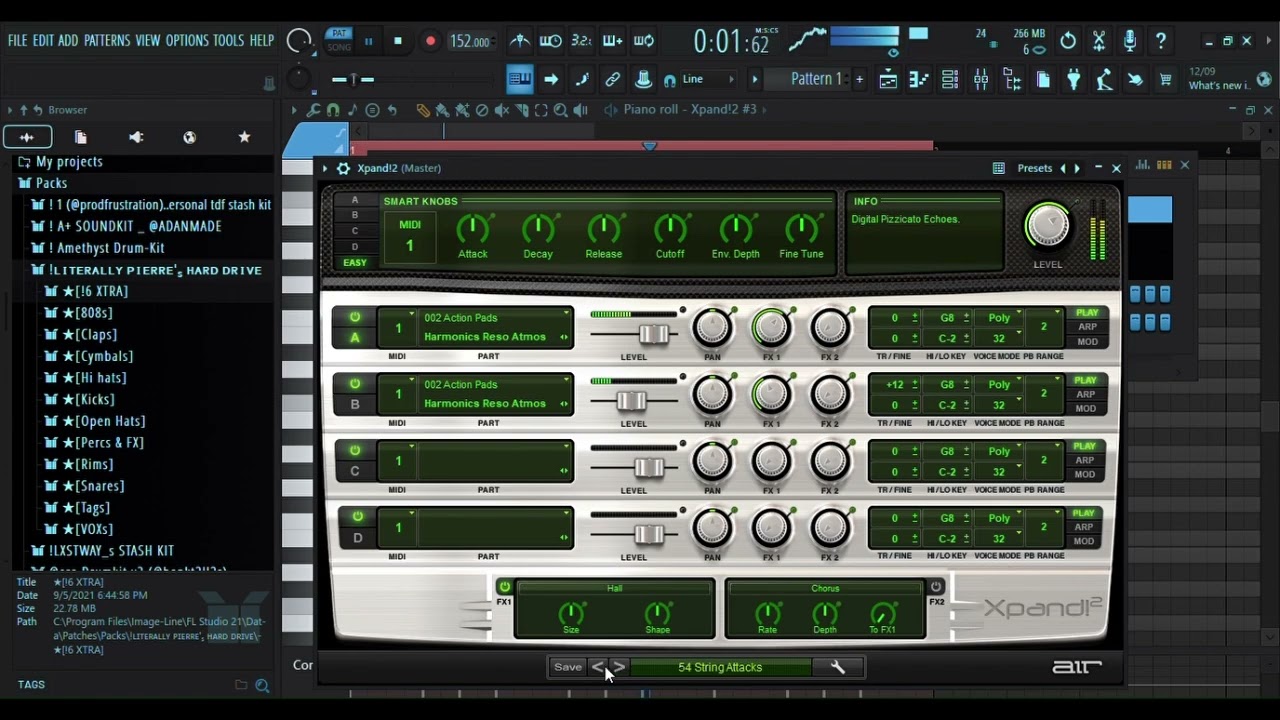The width and height of the screenshot is (1280, 720).
Task: Open the Piano roll wrench tools icon
Action: pyautogui.click(x=313, y=110)
